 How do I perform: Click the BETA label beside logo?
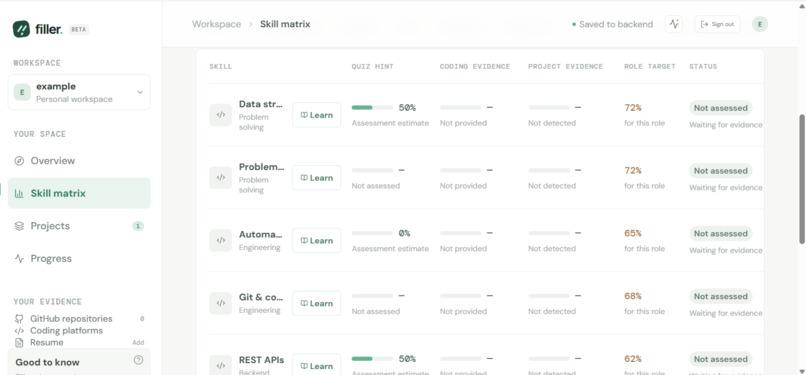79,30
